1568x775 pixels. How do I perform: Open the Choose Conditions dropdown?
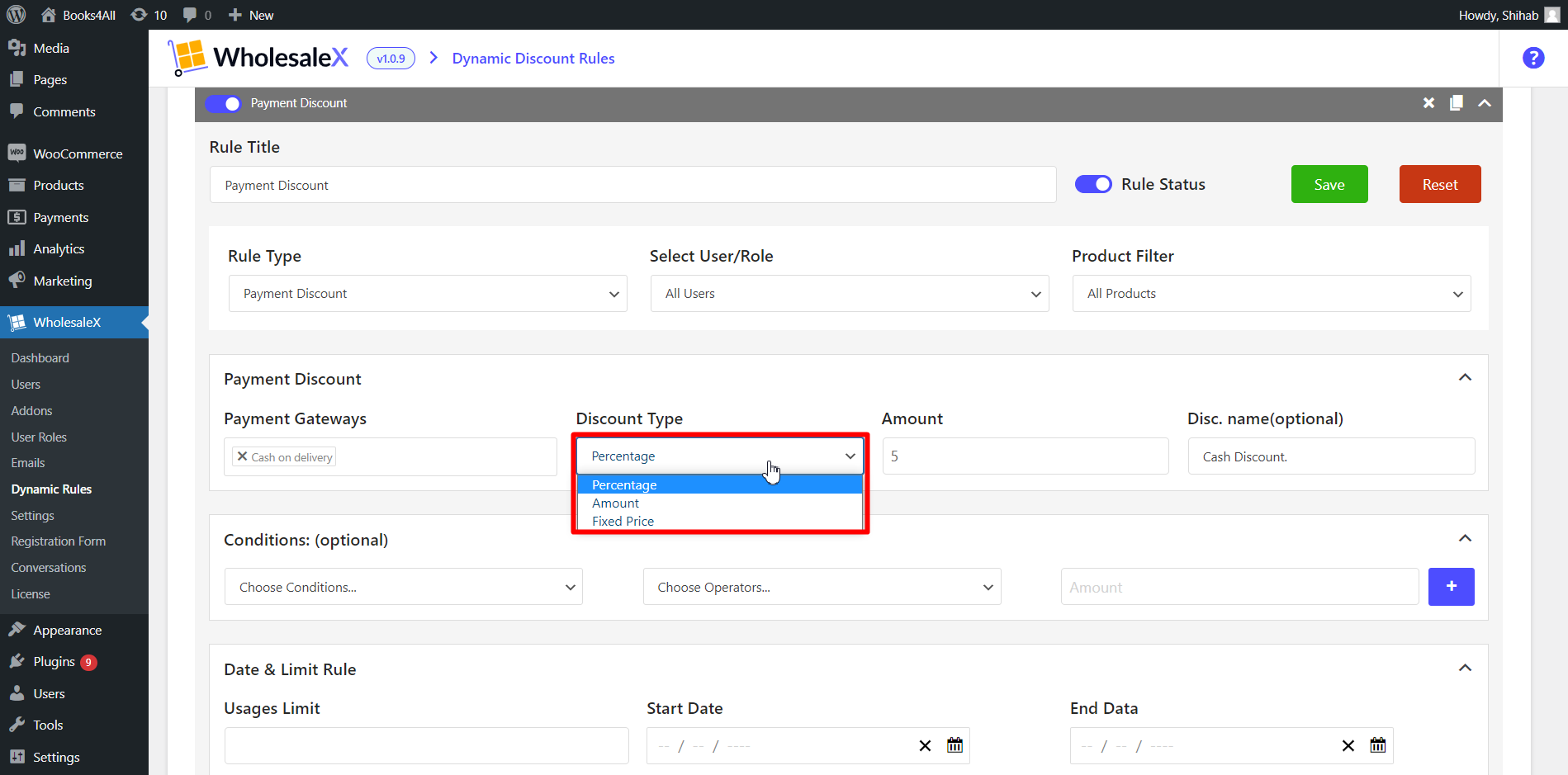404,587
